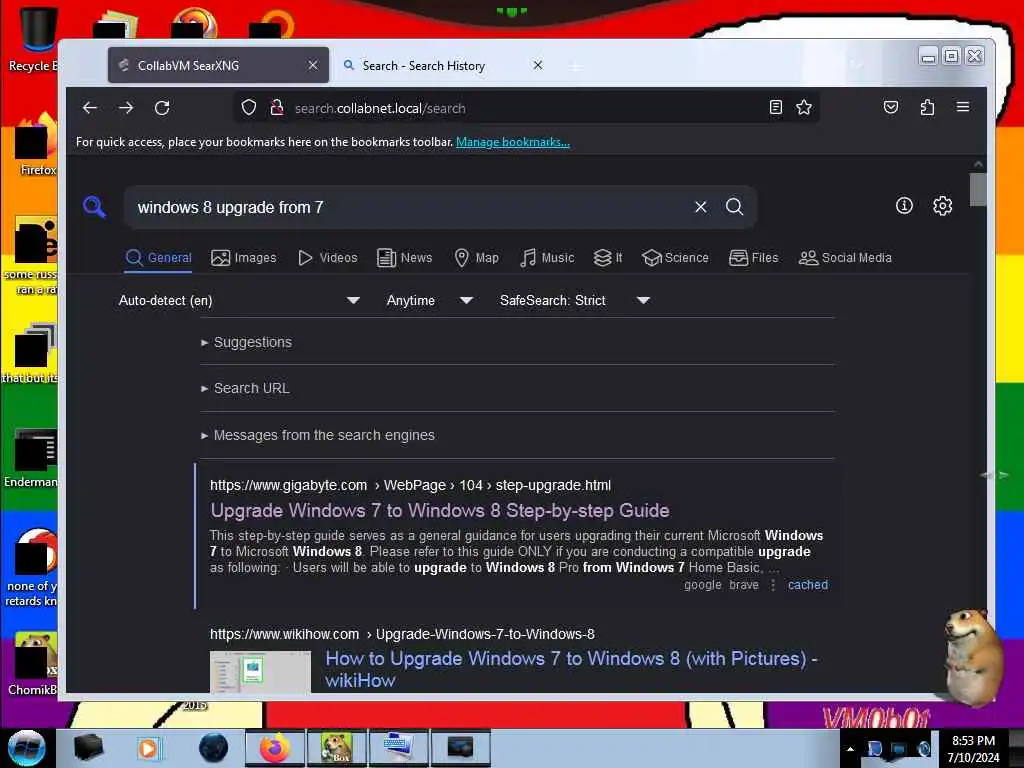Open the SafeSearch: Strict dropdown

tap(575, 300)
